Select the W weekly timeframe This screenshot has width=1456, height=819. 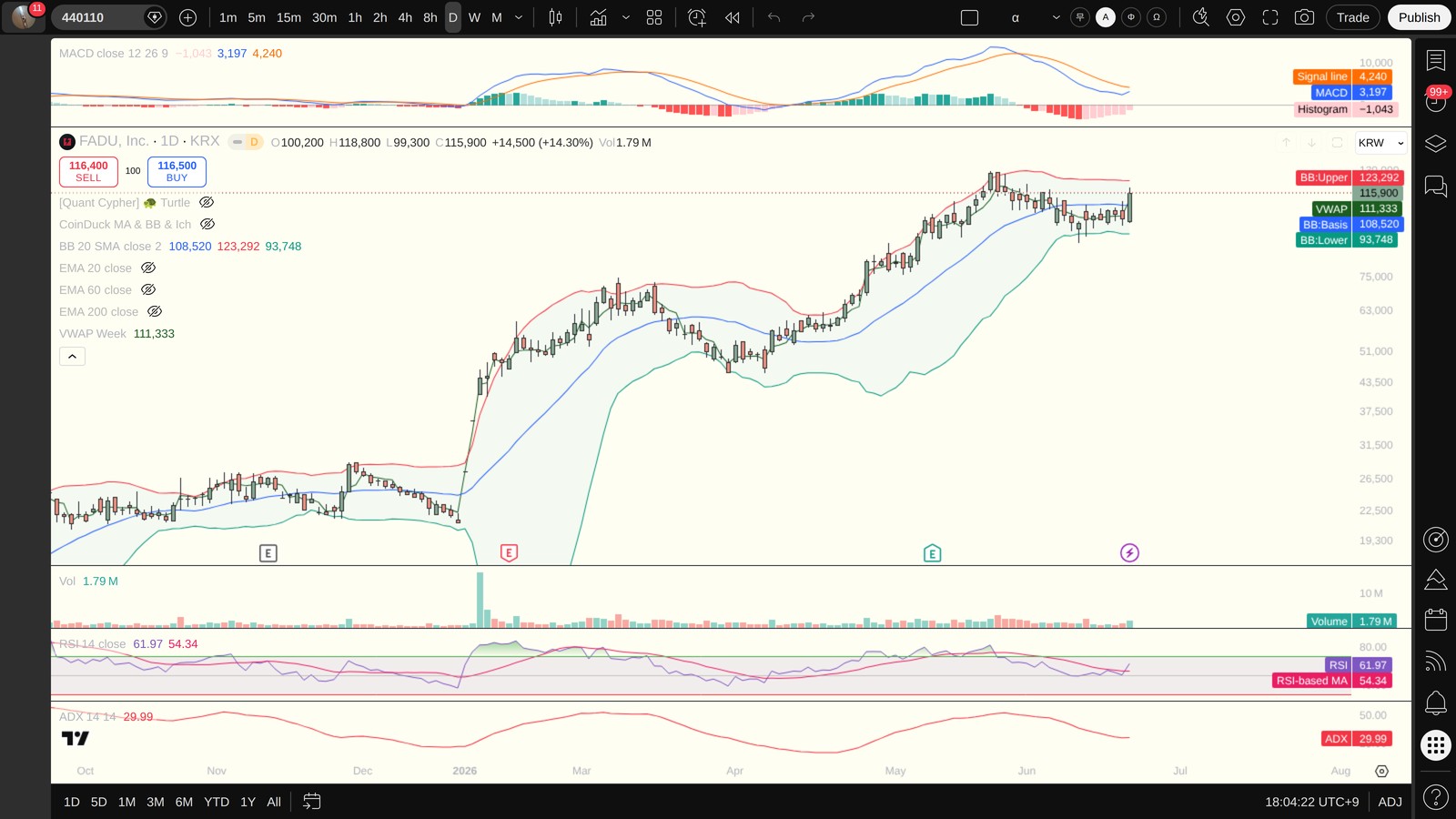(x=474, y=17)
